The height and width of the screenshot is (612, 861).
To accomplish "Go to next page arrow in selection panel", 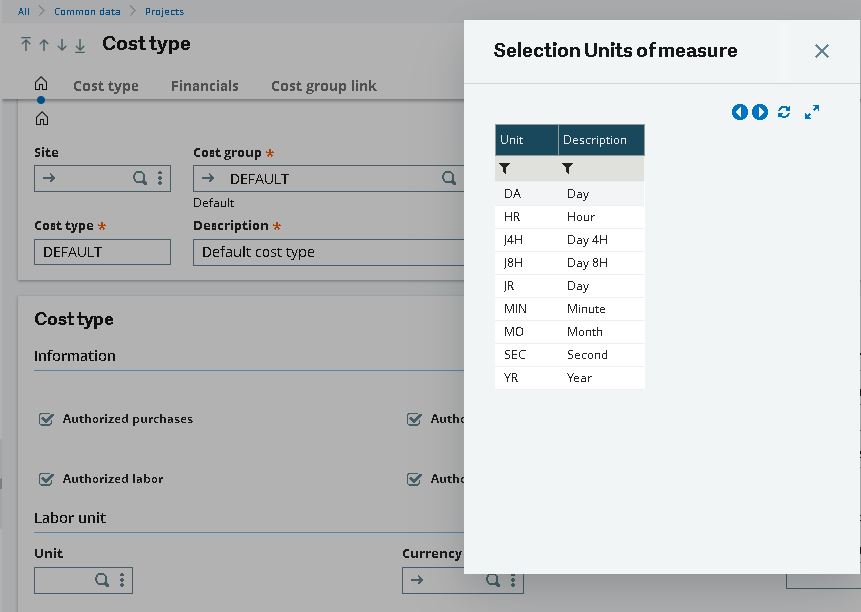I will click(x=760, y=112).
